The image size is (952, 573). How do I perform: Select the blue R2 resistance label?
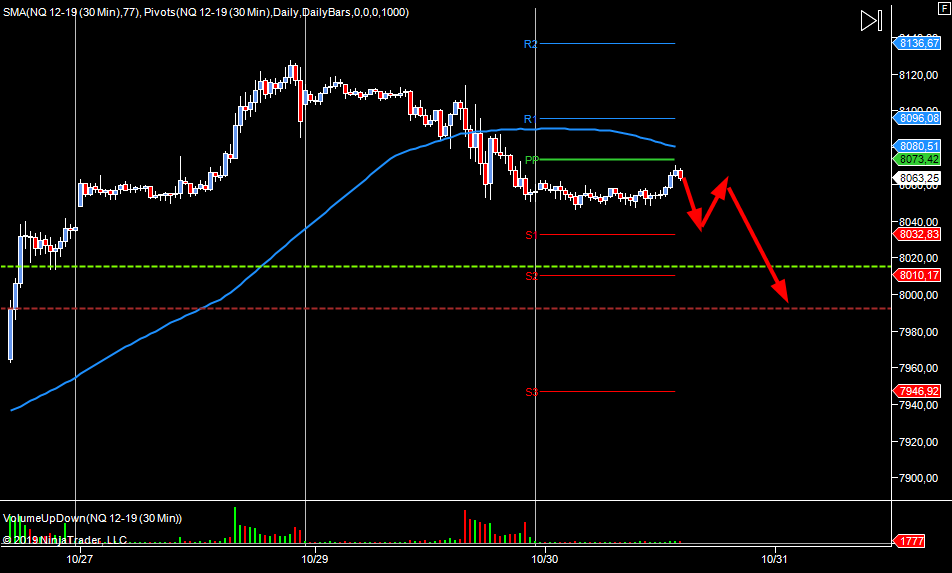[x=530, y=44]
